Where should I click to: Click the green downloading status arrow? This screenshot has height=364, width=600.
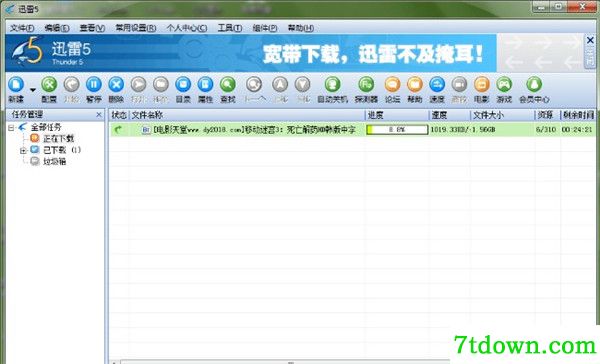click(x=118, y=130)
